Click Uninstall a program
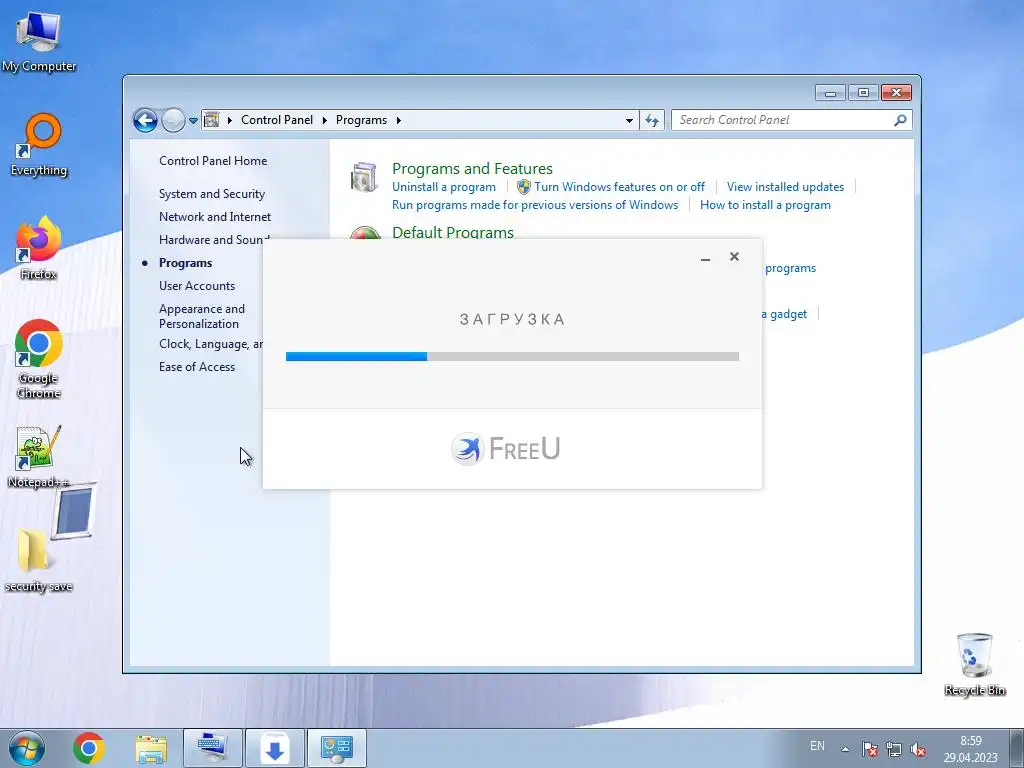Viewport: 1024px width, 768px height. [443, 187]
